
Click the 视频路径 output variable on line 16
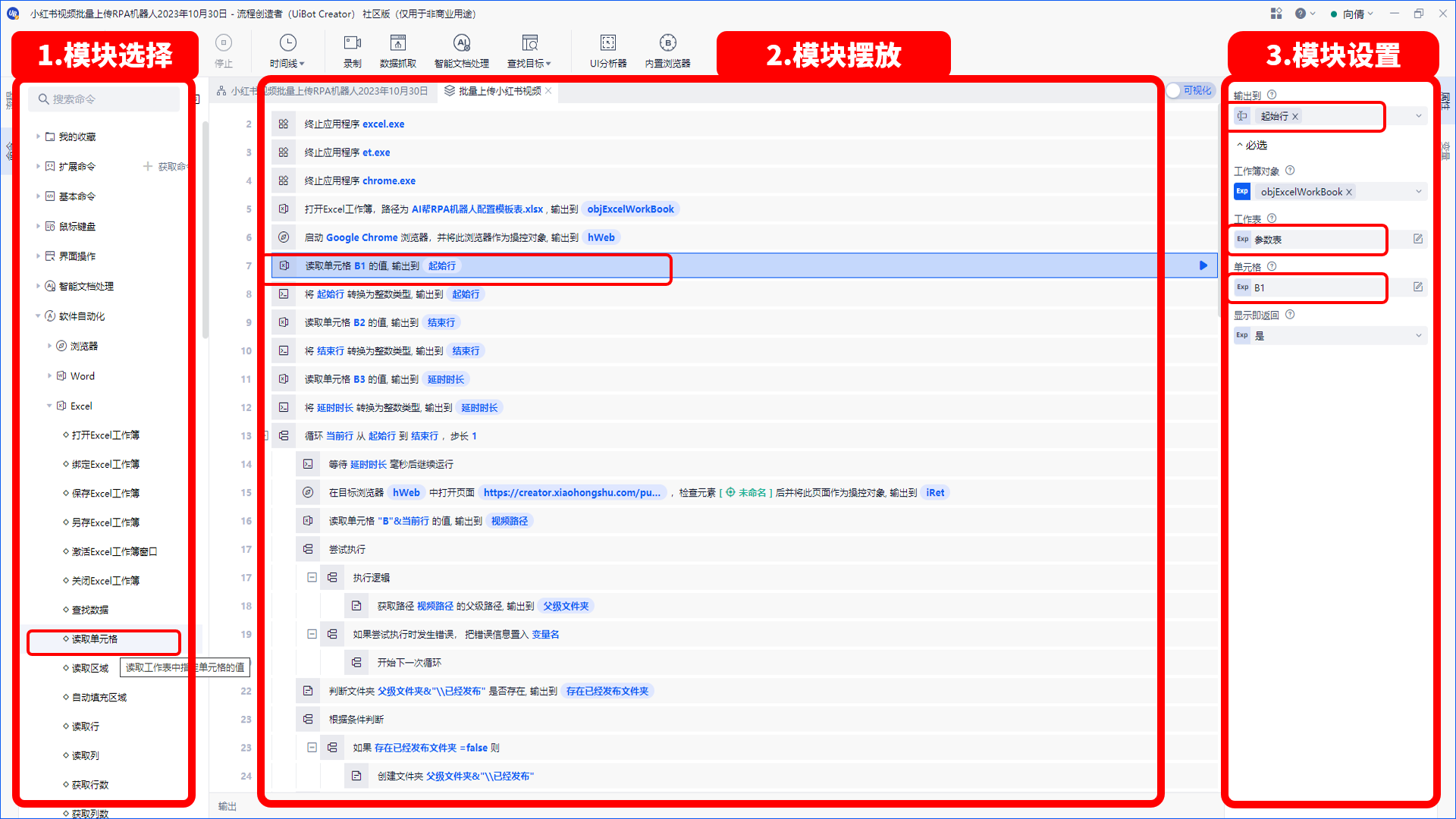click(x=510, y=521)
